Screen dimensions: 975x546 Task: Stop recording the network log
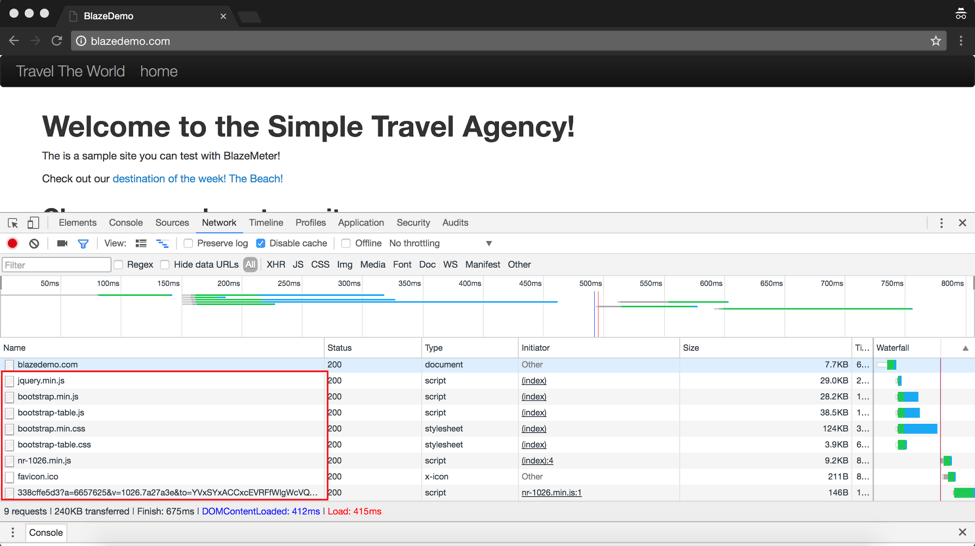12,243
